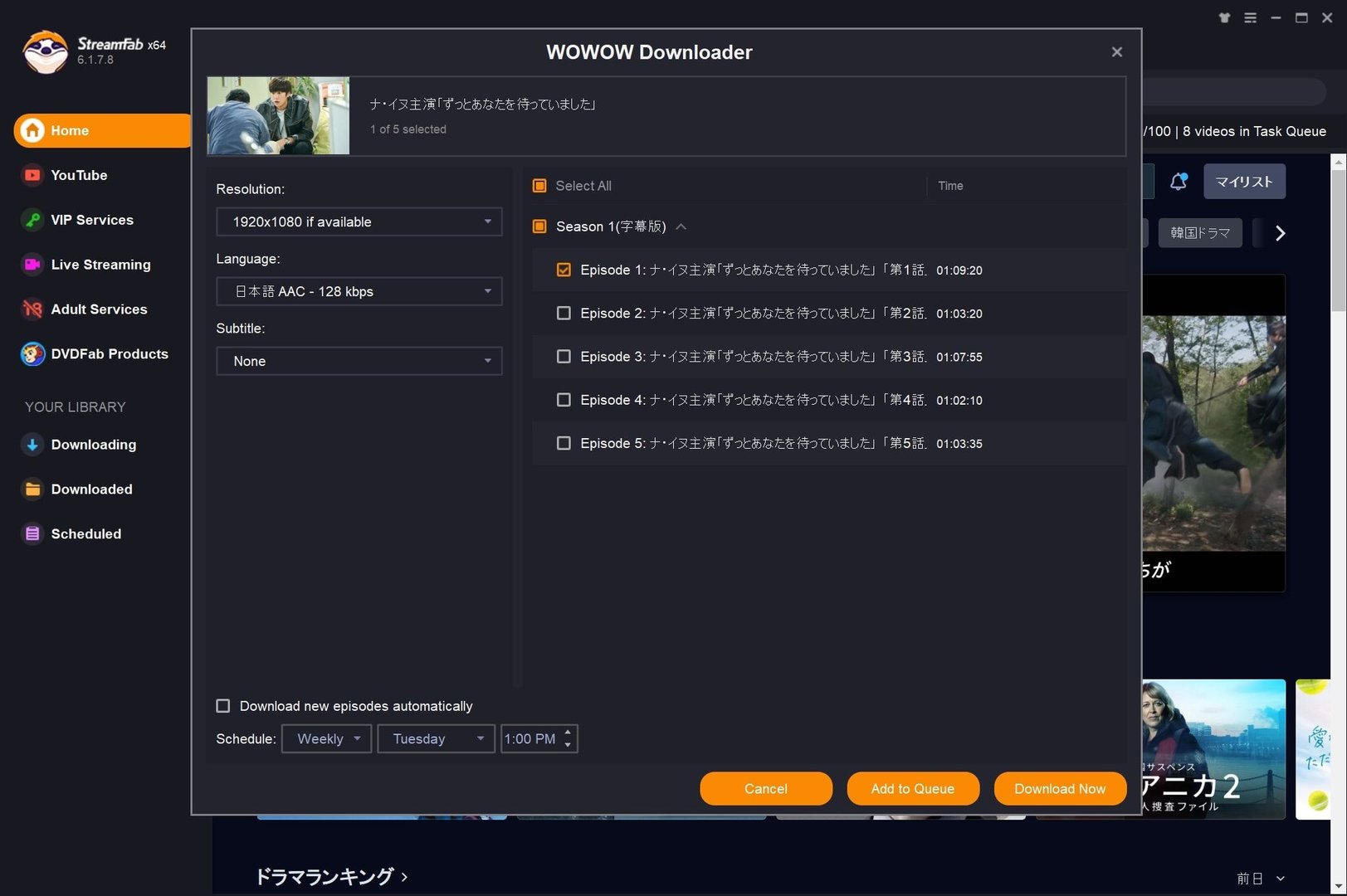
Task: Uncheck Episode 1 checkbox
Action: coord(564,270)
